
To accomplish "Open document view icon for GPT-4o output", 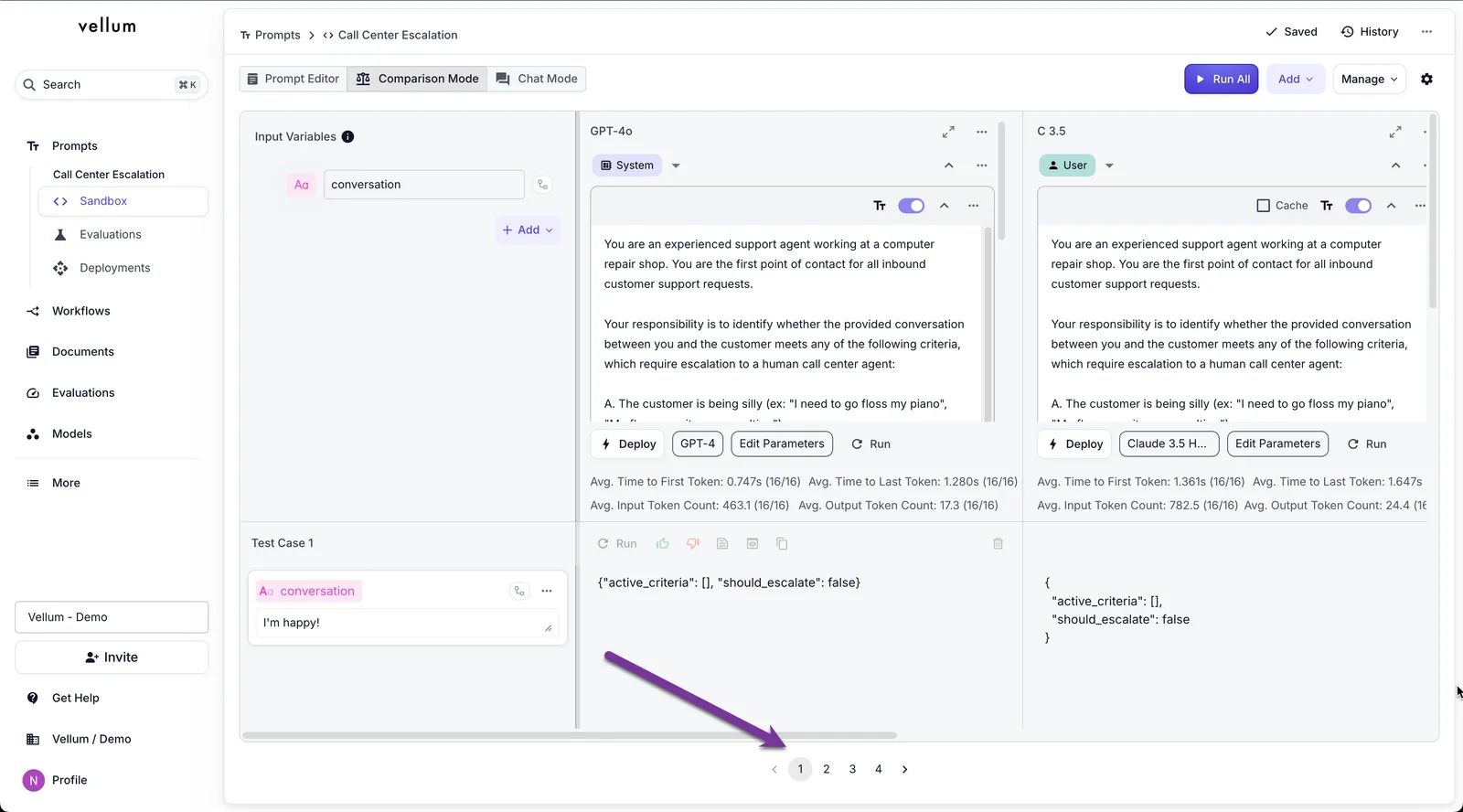I will click(x=722, y=543).
